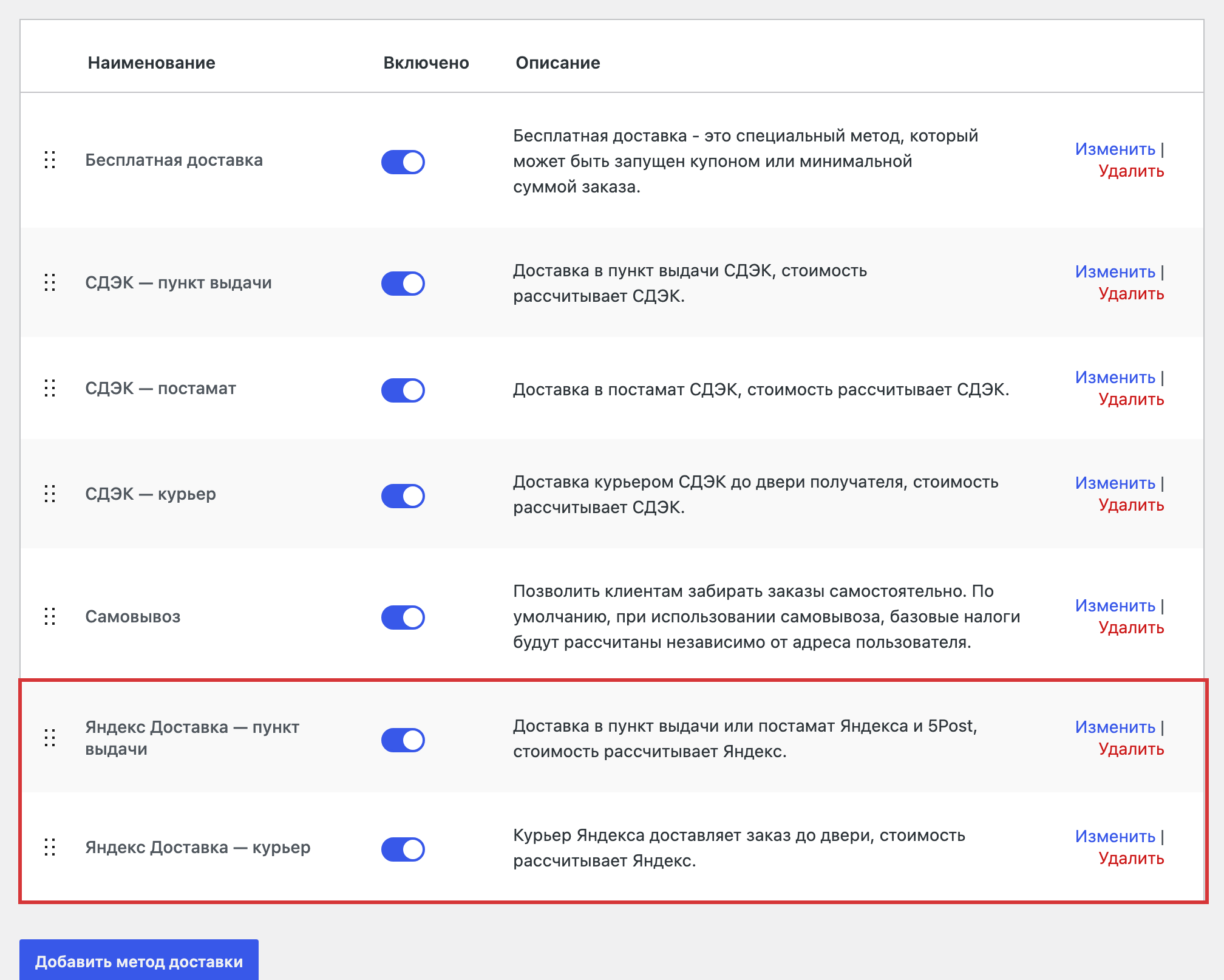
Task: Edit Яндекс Доставка — пункт выдачи via Изменить
Action: (1115, 727)
